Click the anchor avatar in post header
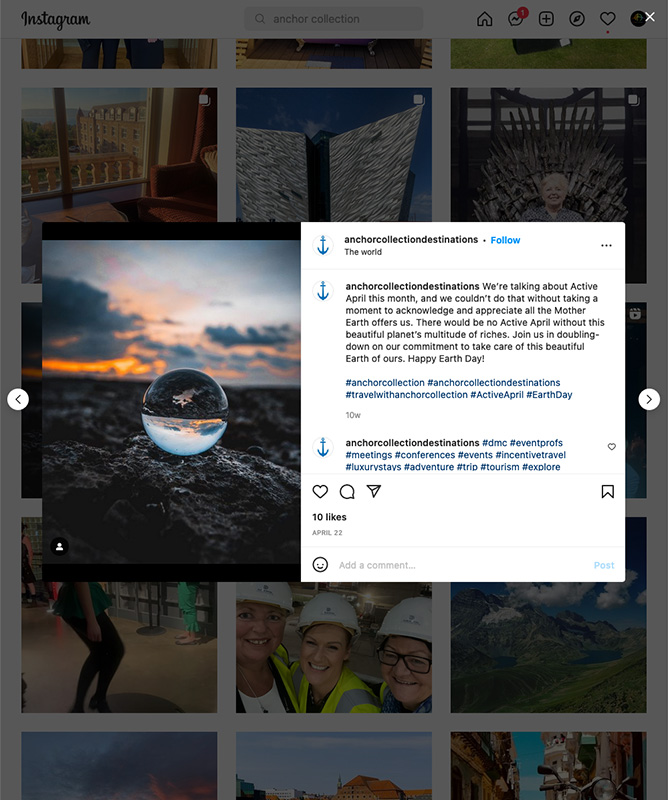This screenshot has height=800, width=668. [x=323, y=245]
